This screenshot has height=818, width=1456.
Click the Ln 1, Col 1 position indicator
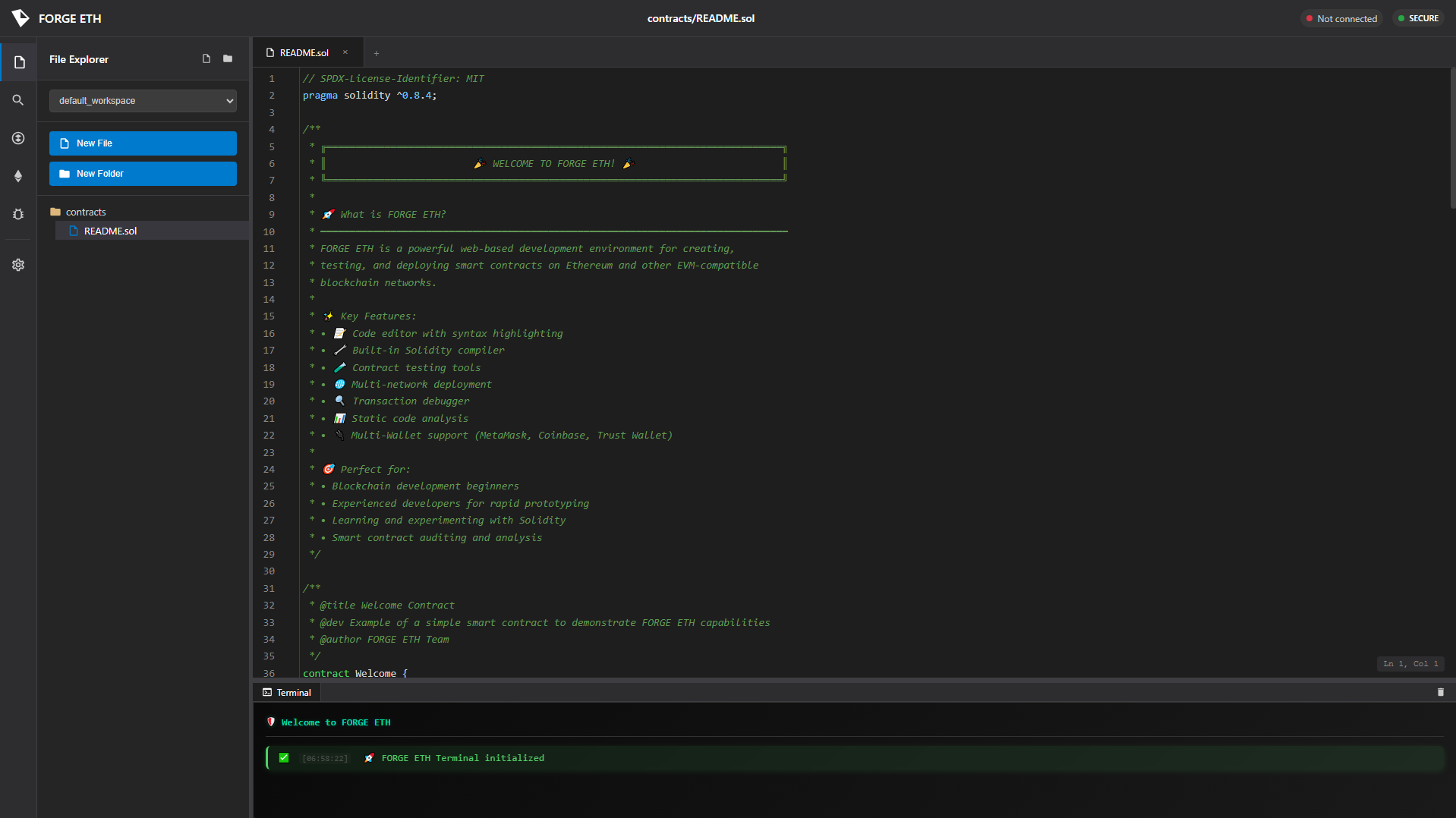(1410, 664)
